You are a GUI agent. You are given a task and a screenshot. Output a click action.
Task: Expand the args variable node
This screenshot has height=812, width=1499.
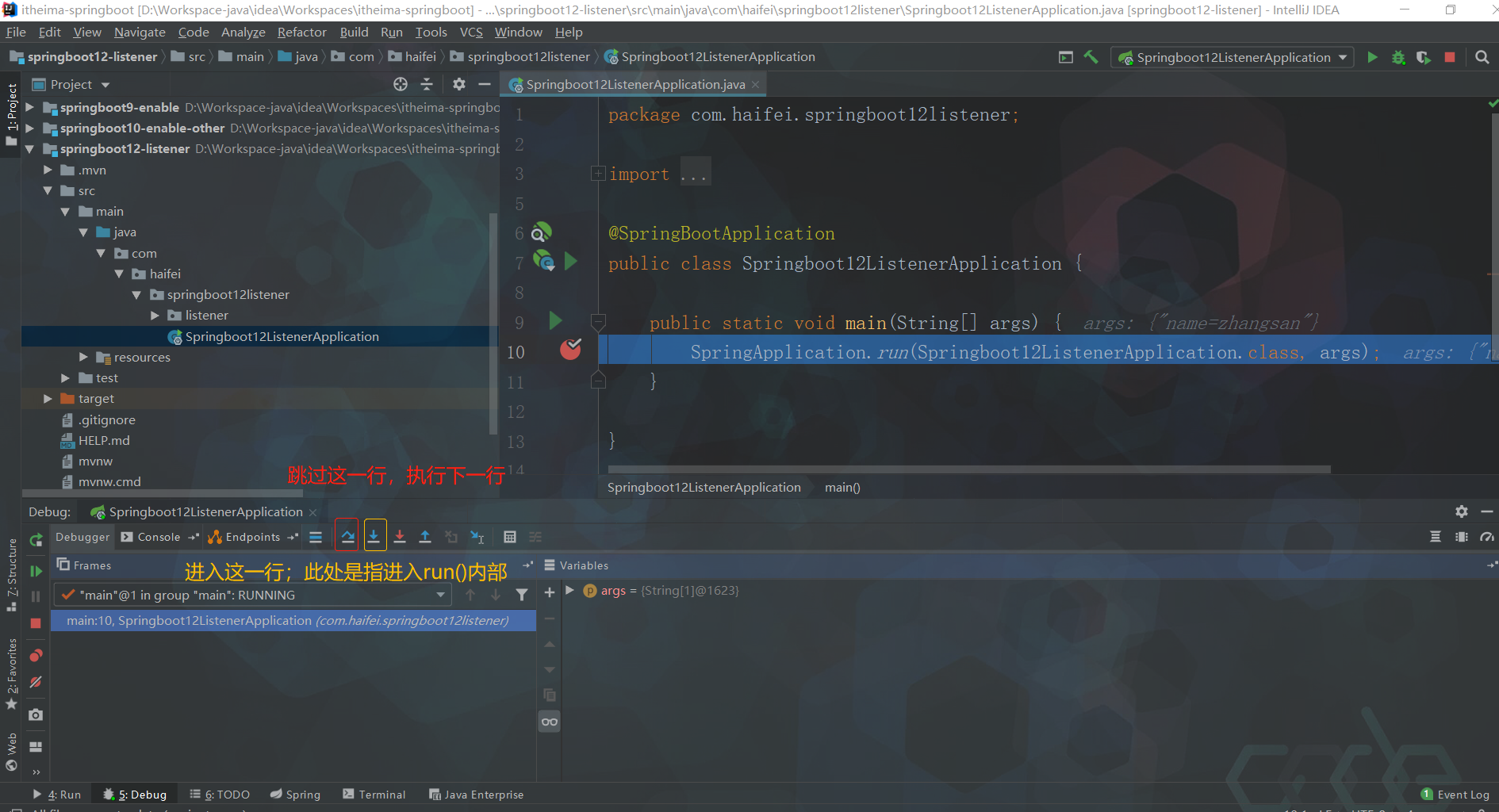point(569,591)
